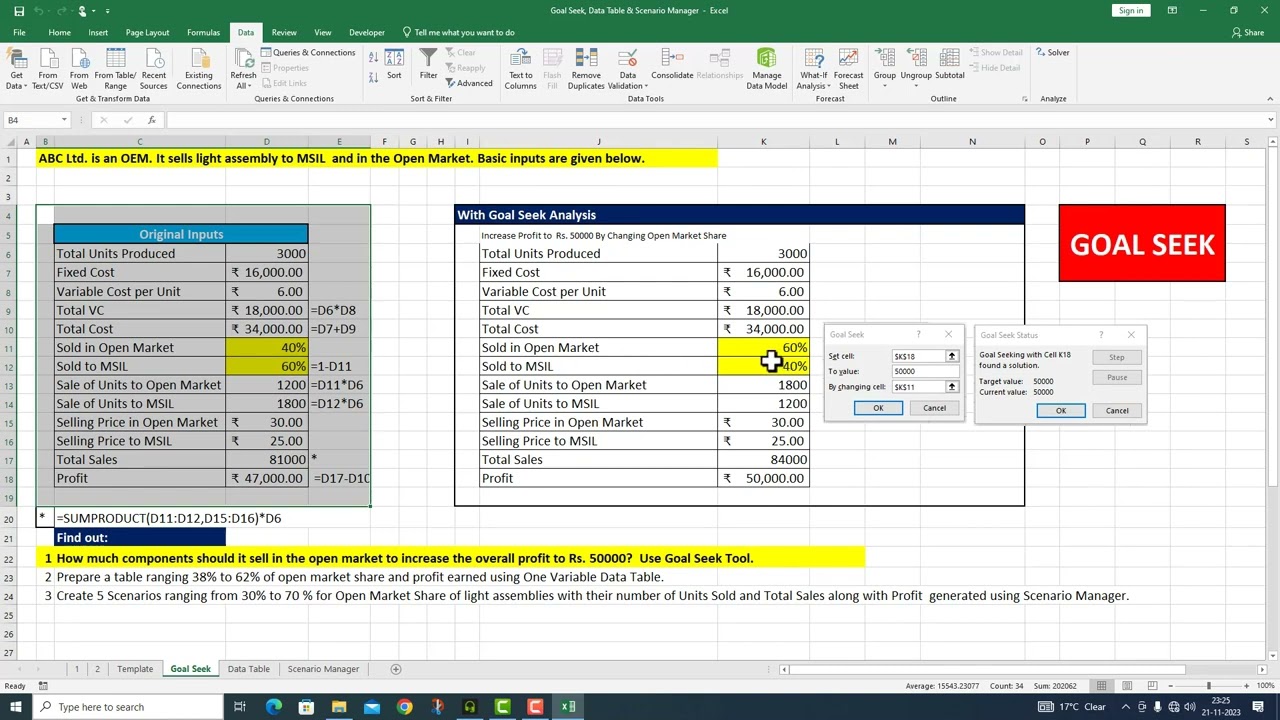This screenshot has width=1280, height=720.
Task: Expand the Name Box dropdown
Action: pos(64,120)
